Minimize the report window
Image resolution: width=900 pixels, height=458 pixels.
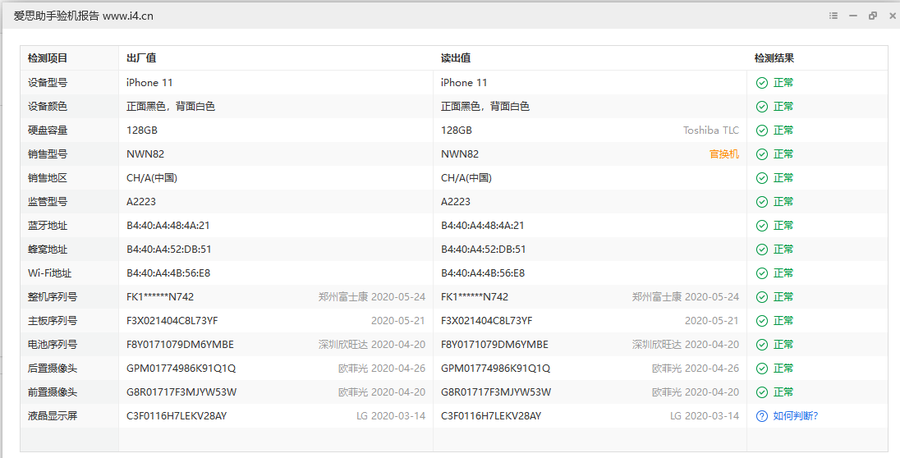853,16
